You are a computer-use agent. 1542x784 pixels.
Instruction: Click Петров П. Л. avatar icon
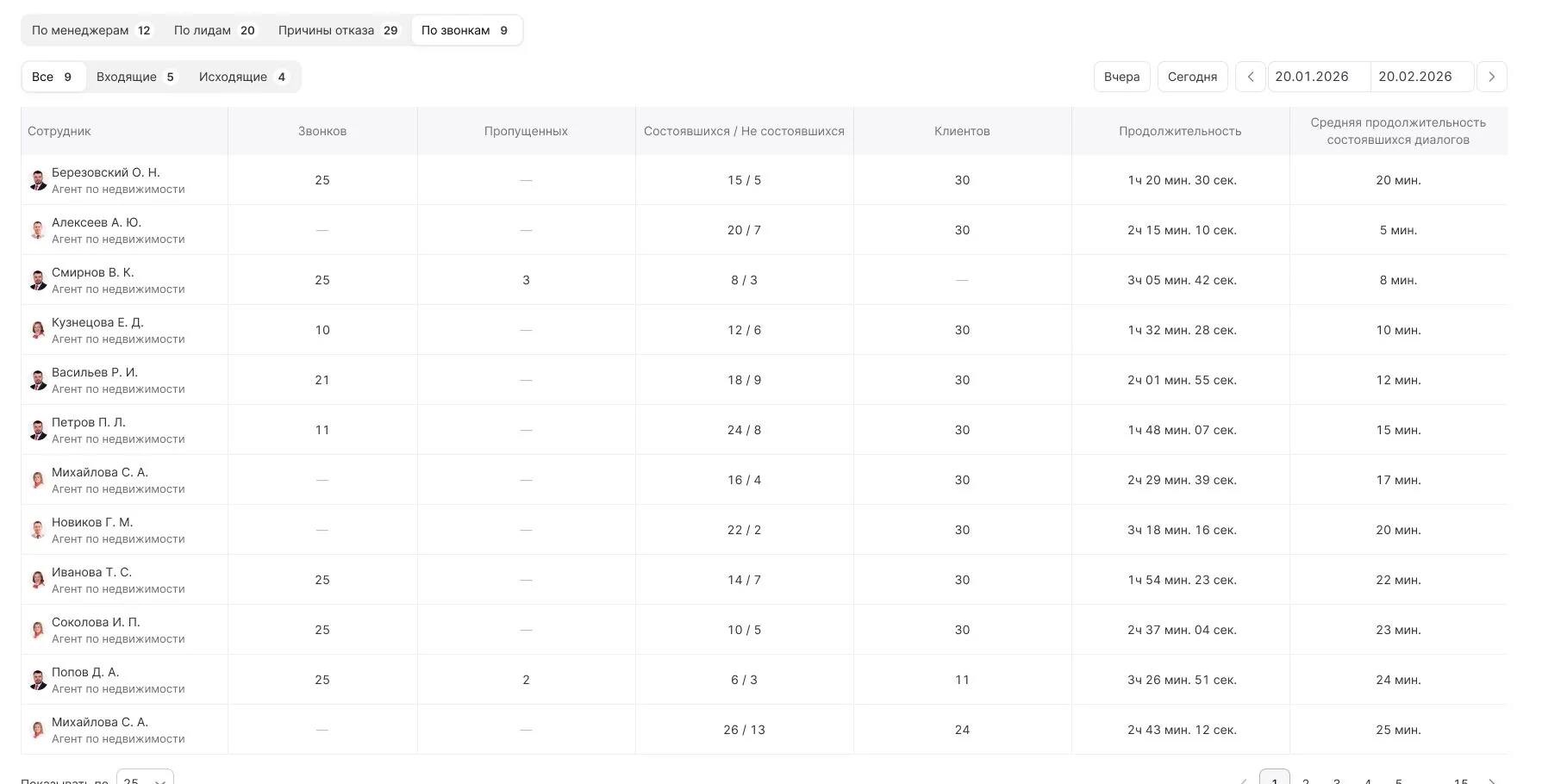tap(38, 430)
